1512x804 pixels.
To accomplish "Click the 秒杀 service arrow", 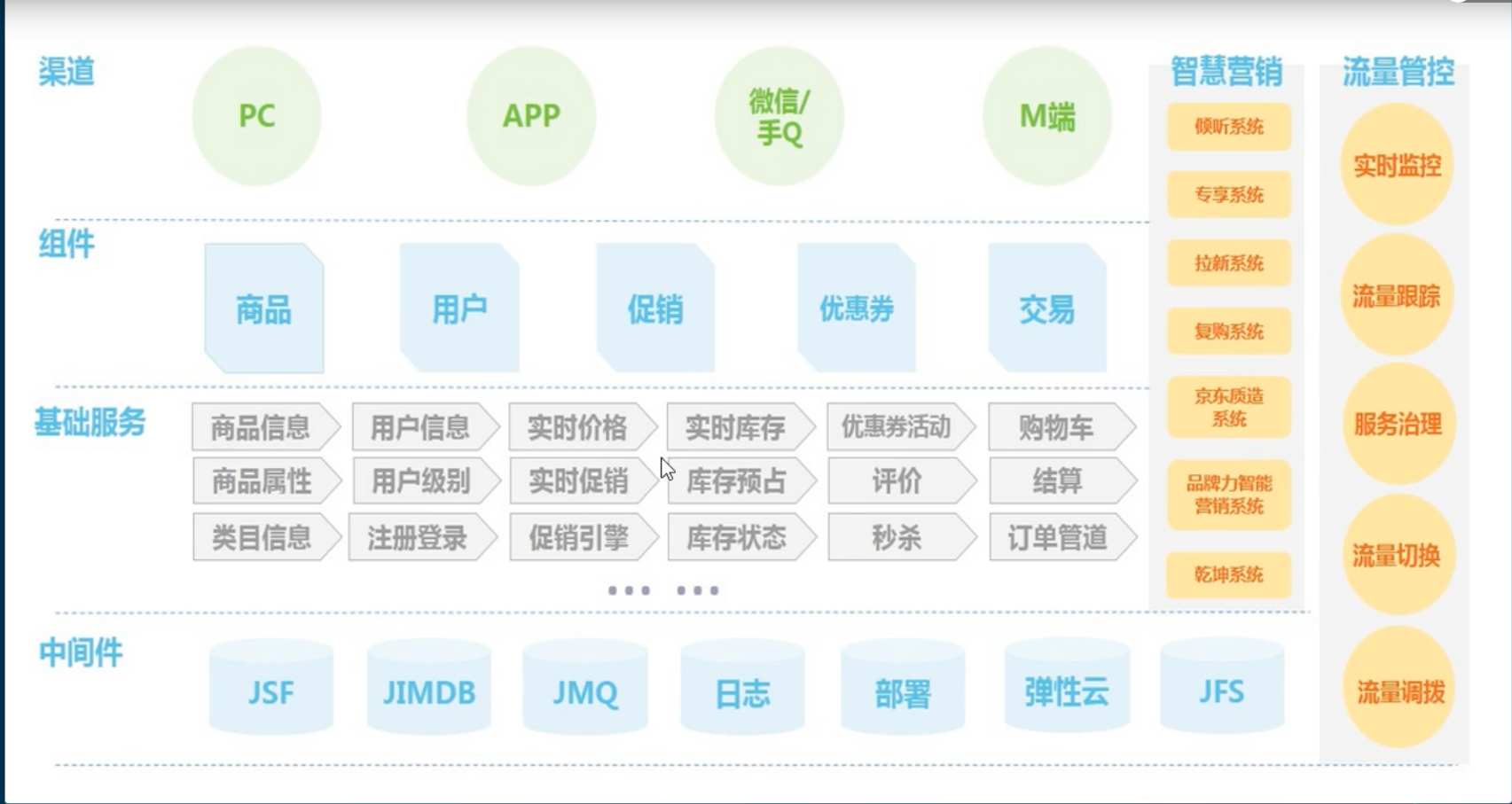I will [x=903, y=537].
